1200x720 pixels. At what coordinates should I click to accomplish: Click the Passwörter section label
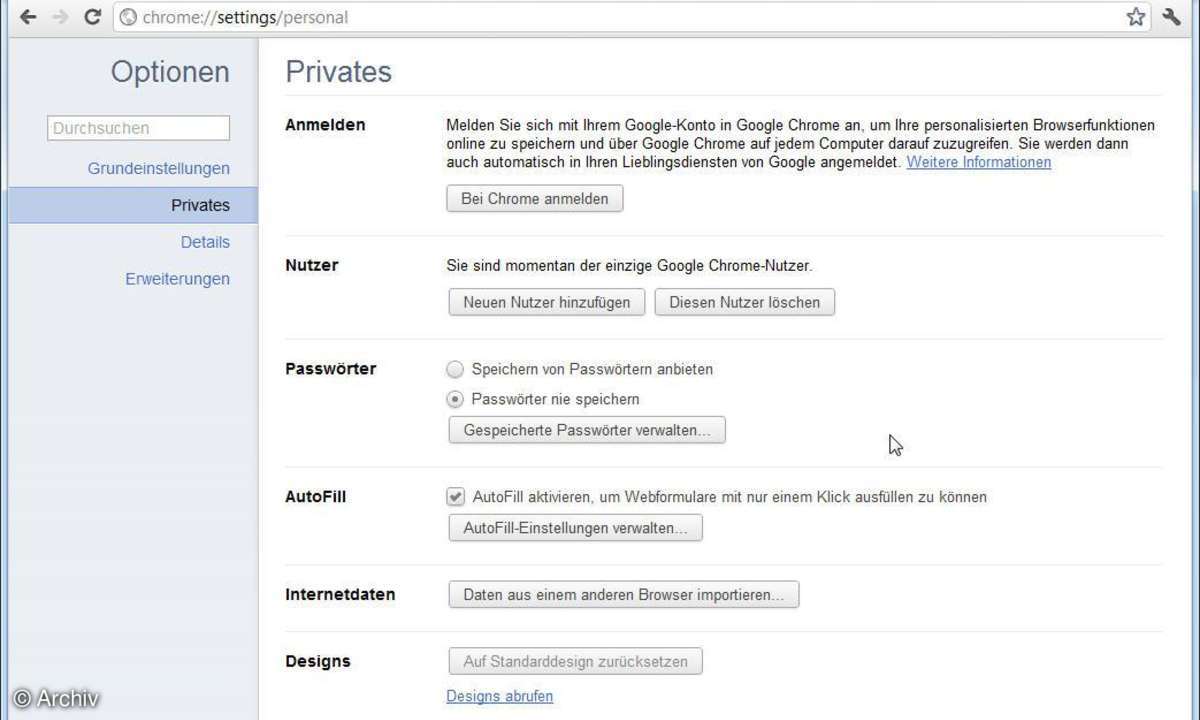[331, 368]
